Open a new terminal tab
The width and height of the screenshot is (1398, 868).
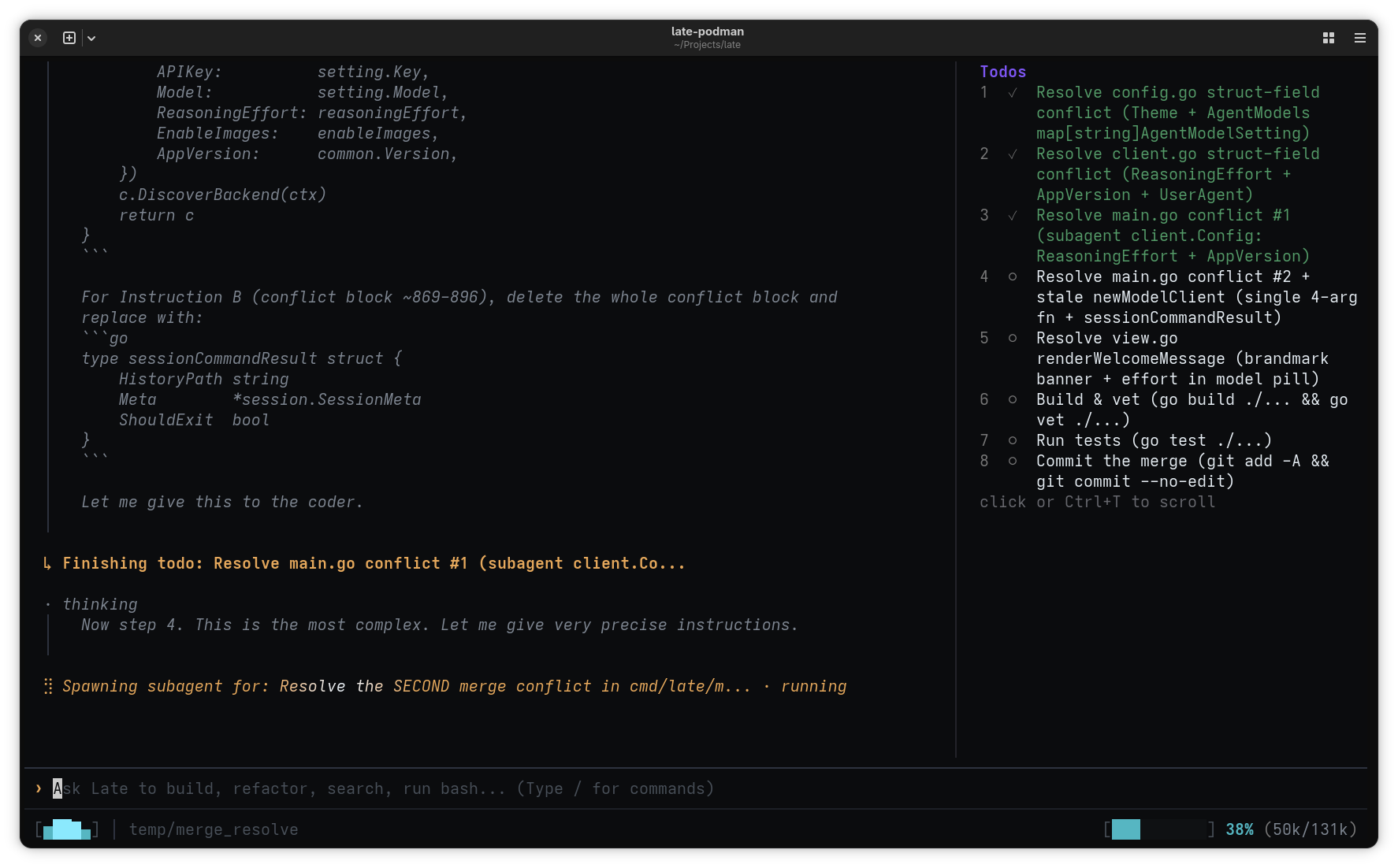[69, 38]
